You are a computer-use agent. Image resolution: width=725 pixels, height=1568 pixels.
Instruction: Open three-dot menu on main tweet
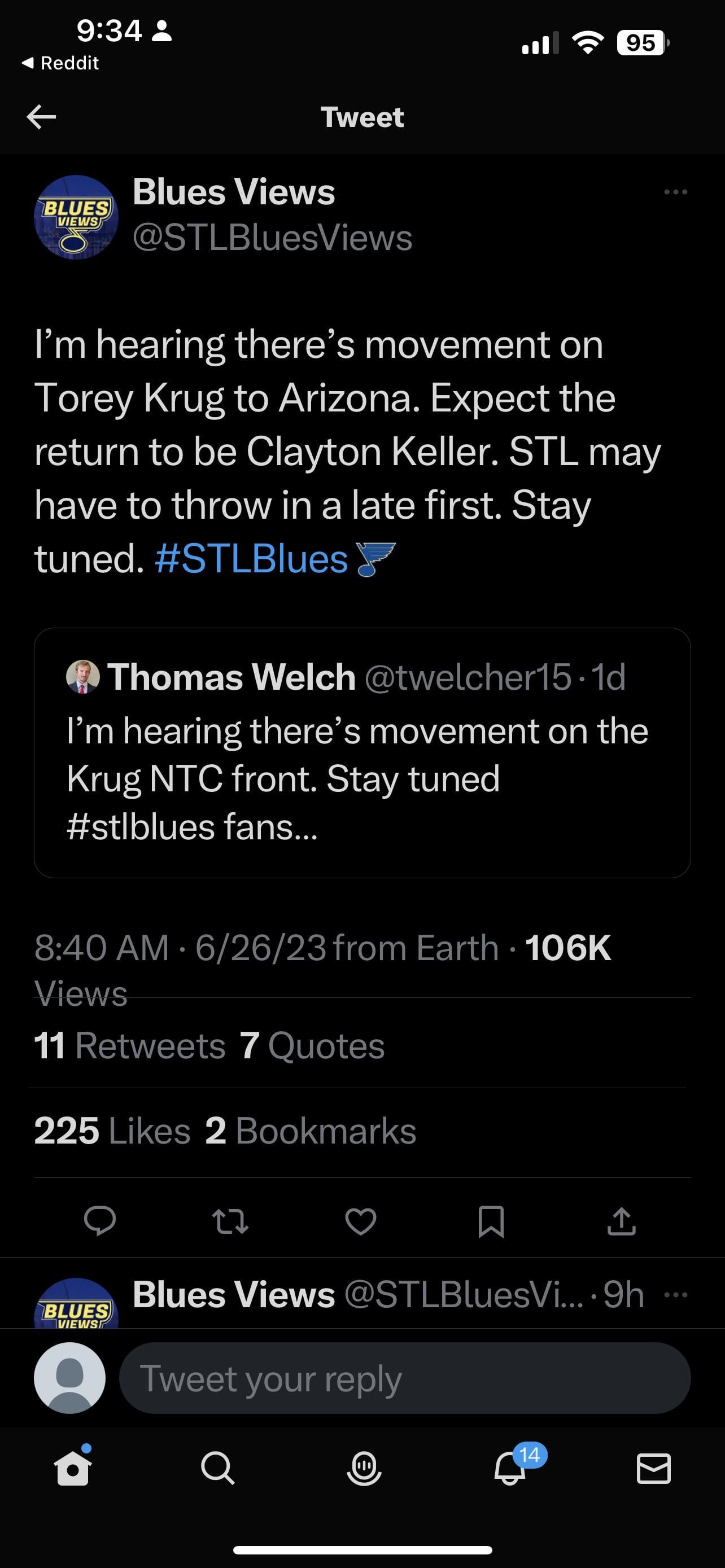pyautogui.click(x=676, y=192)
